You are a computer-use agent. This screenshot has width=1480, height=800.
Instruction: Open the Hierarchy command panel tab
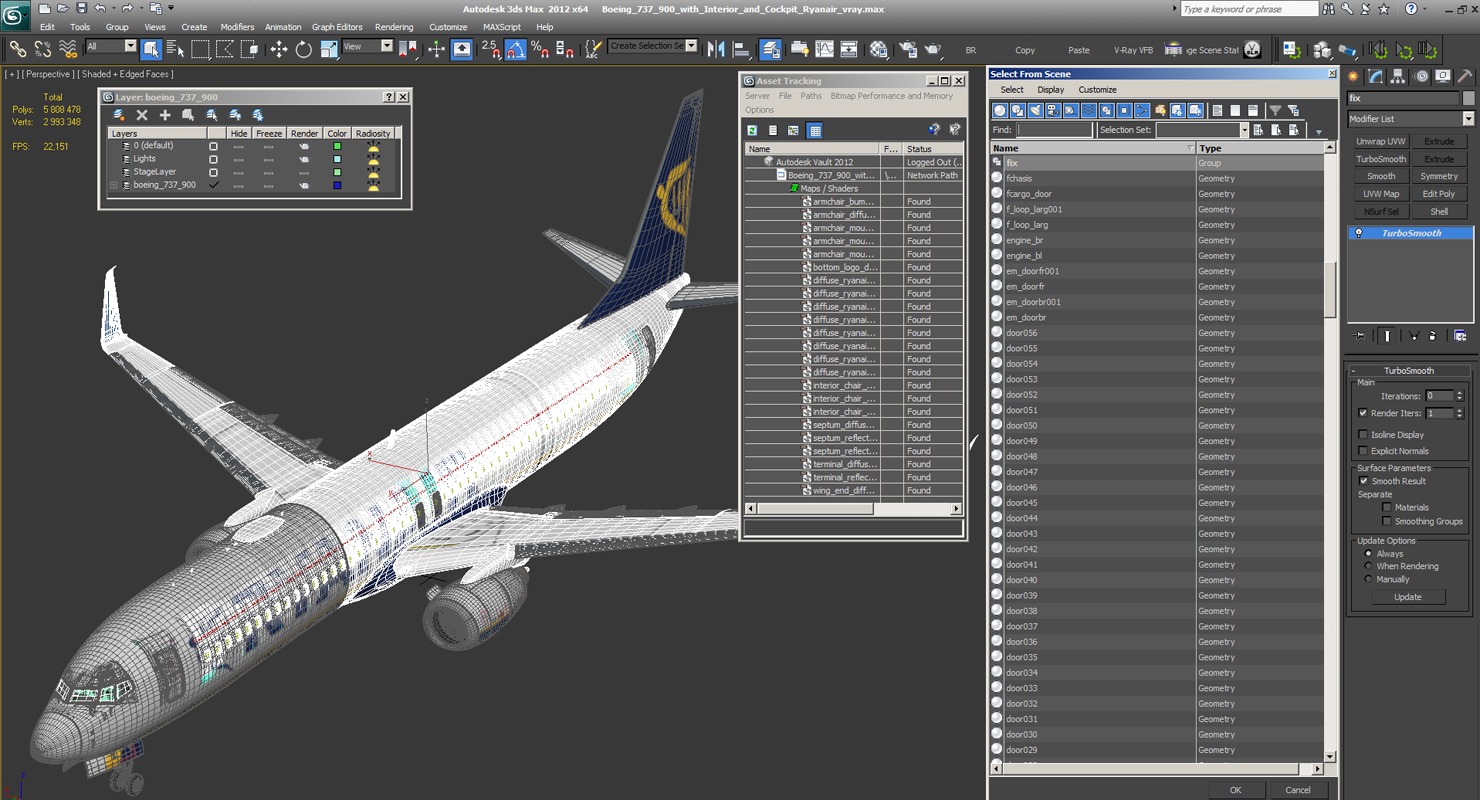click(1398, 76)
